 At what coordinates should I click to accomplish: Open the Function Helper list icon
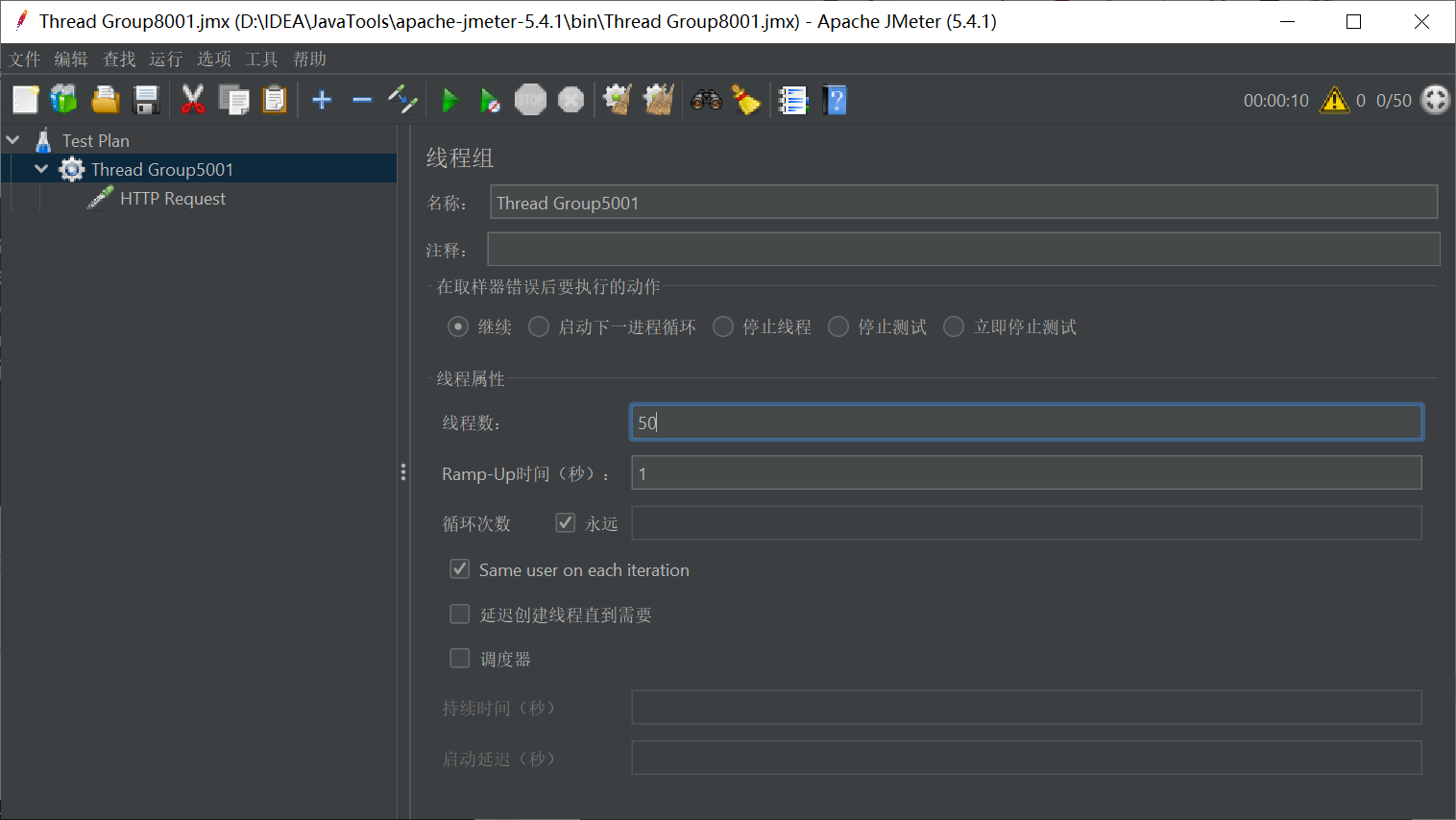click(793, 100)
